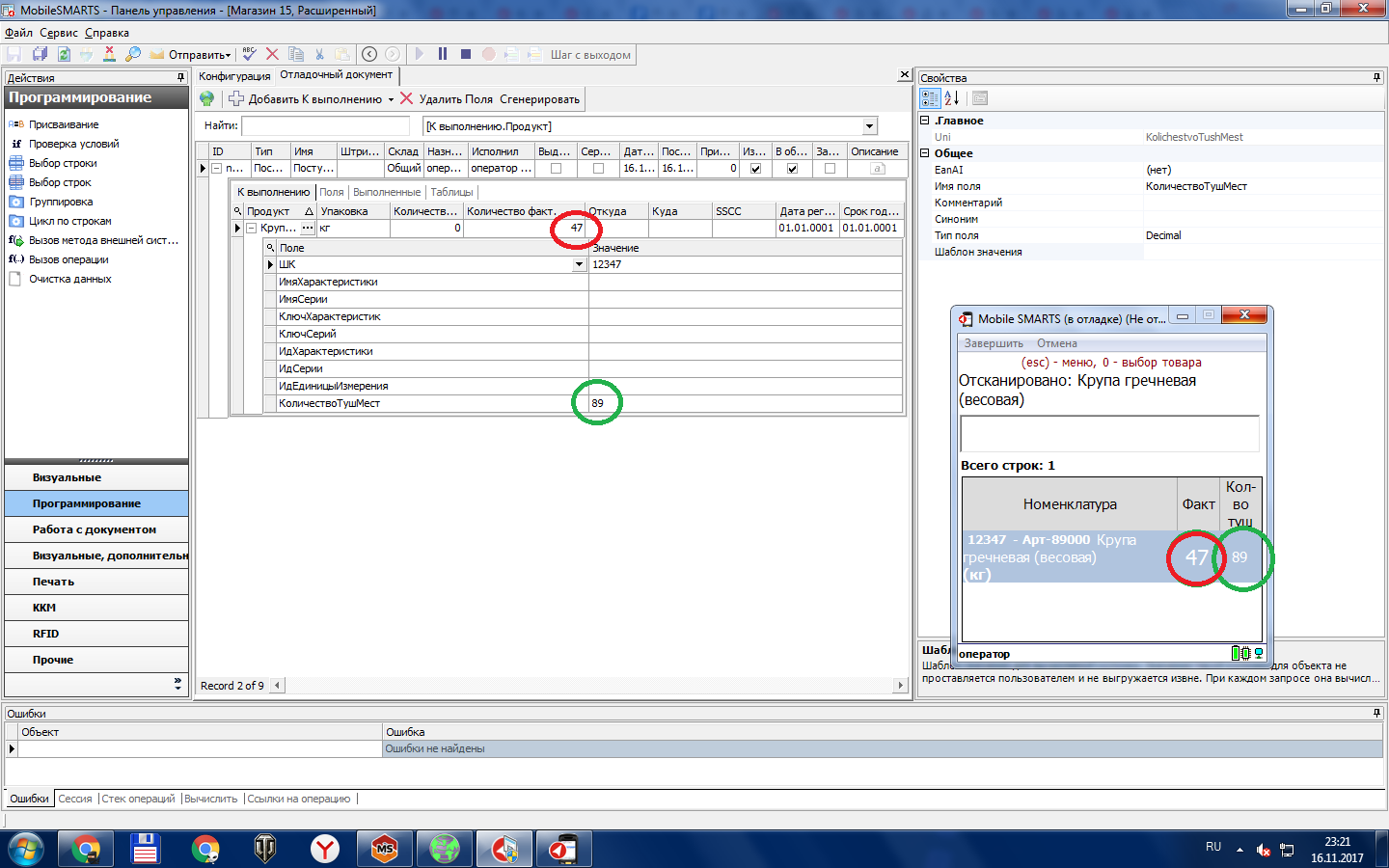Viewport: 1389px width, 868px height.
Task: Open the [К выполнению.Продукт] combo box dropdown
Action: click(869, 126)
